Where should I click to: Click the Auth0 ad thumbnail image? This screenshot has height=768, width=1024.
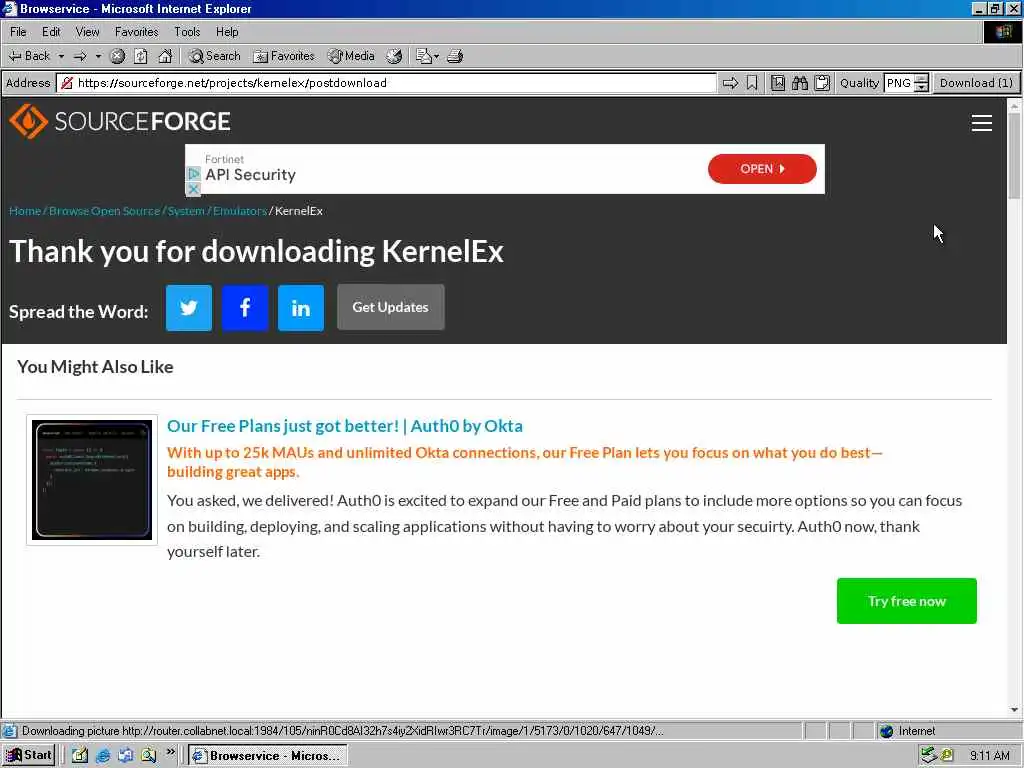[92, 480]
